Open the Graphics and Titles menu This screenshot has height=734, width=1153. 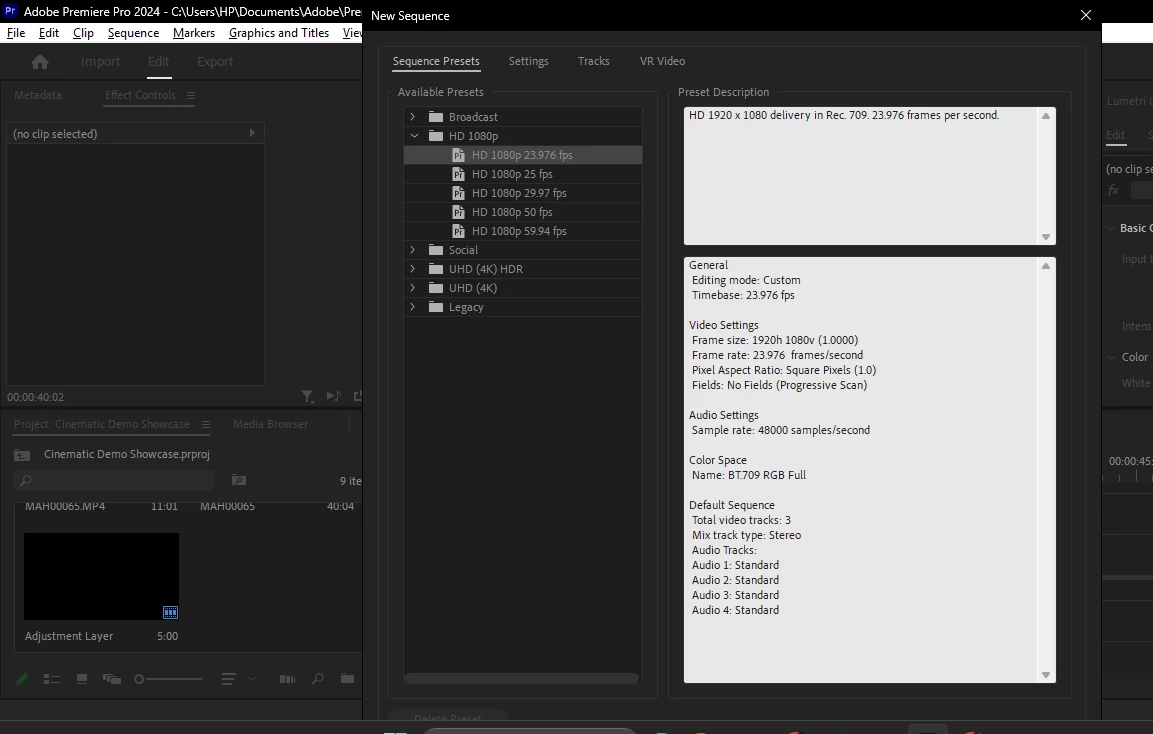[x=279, y=33]
